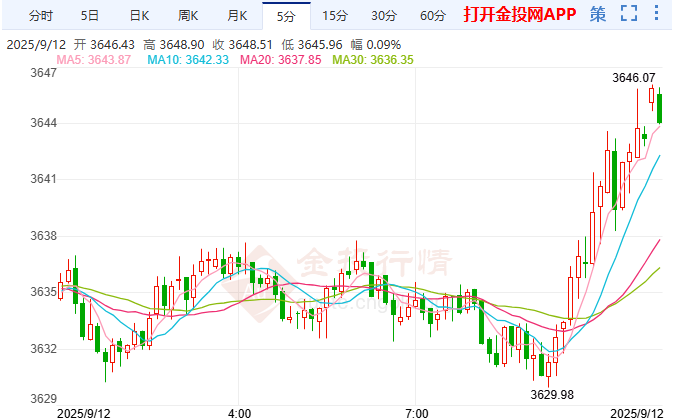Open the three-dot more options menu
The width and height of the screenshot is (674, 419).
[x=656, y=13]
